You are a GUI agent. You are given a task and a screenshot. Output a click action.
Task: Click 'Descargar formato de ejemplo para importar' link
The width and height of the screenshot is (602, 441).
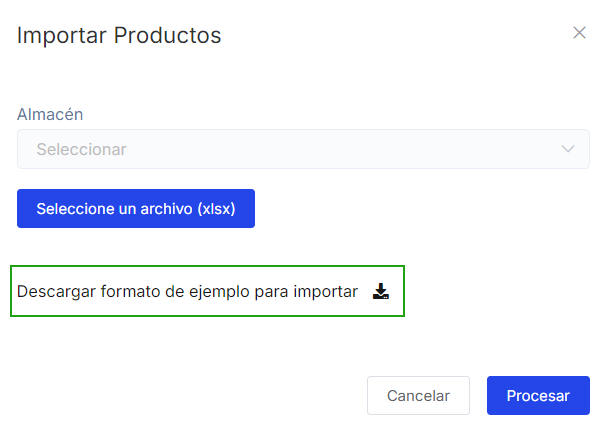coord(187,292)
